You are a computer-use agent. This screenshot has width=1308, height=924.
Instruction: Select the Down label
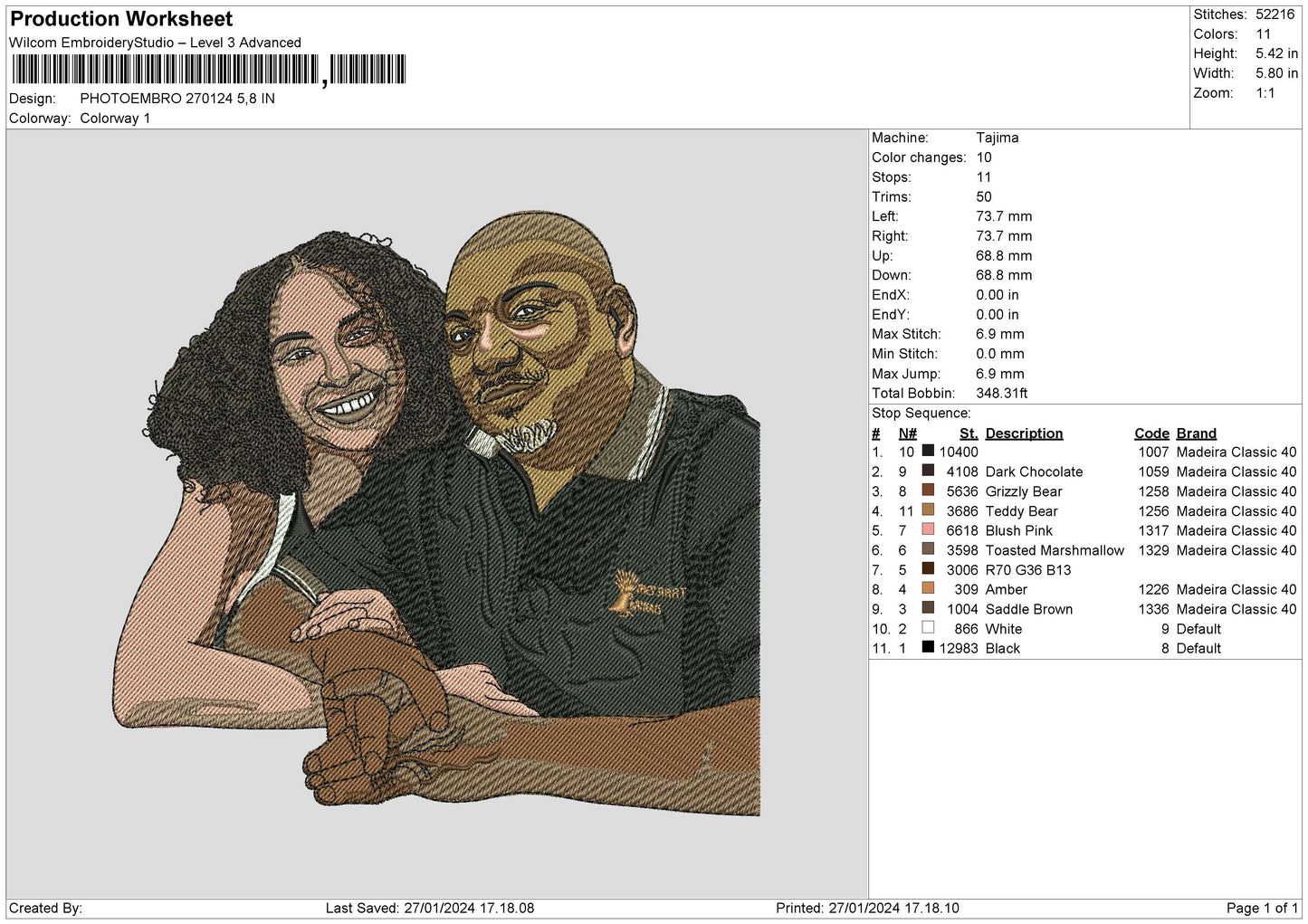[x=892, y=275]
